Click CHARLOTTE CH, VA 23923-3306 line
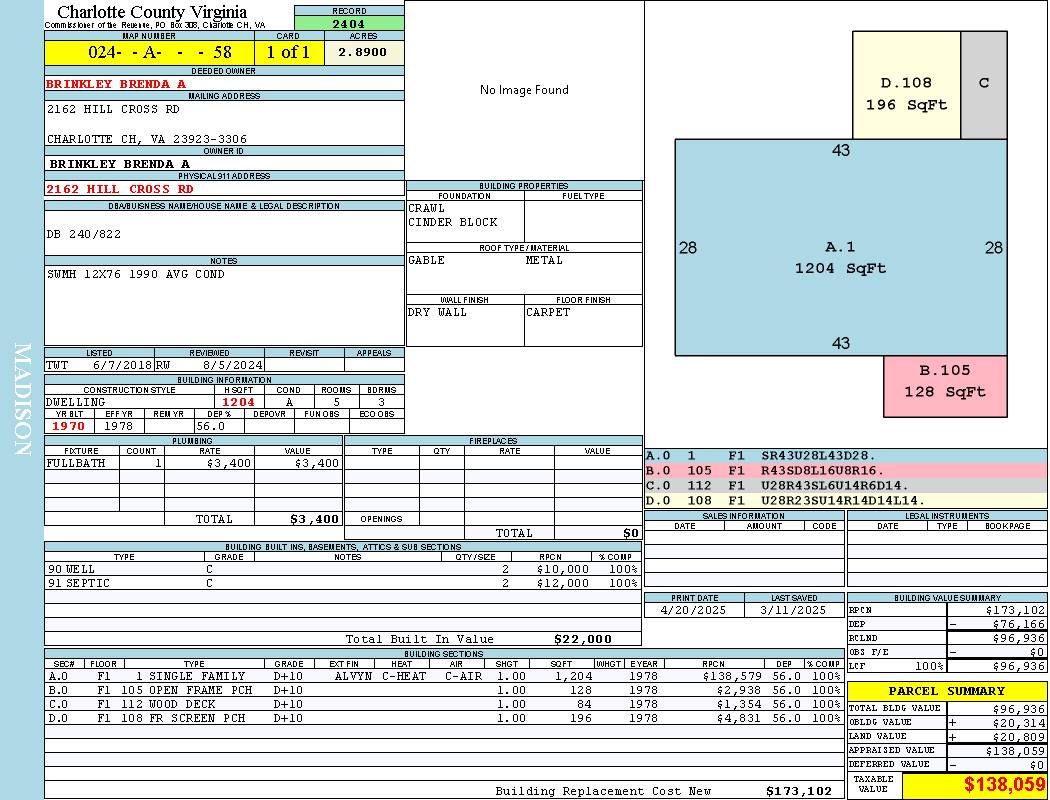1050x800 pixels. coord(147,139)
